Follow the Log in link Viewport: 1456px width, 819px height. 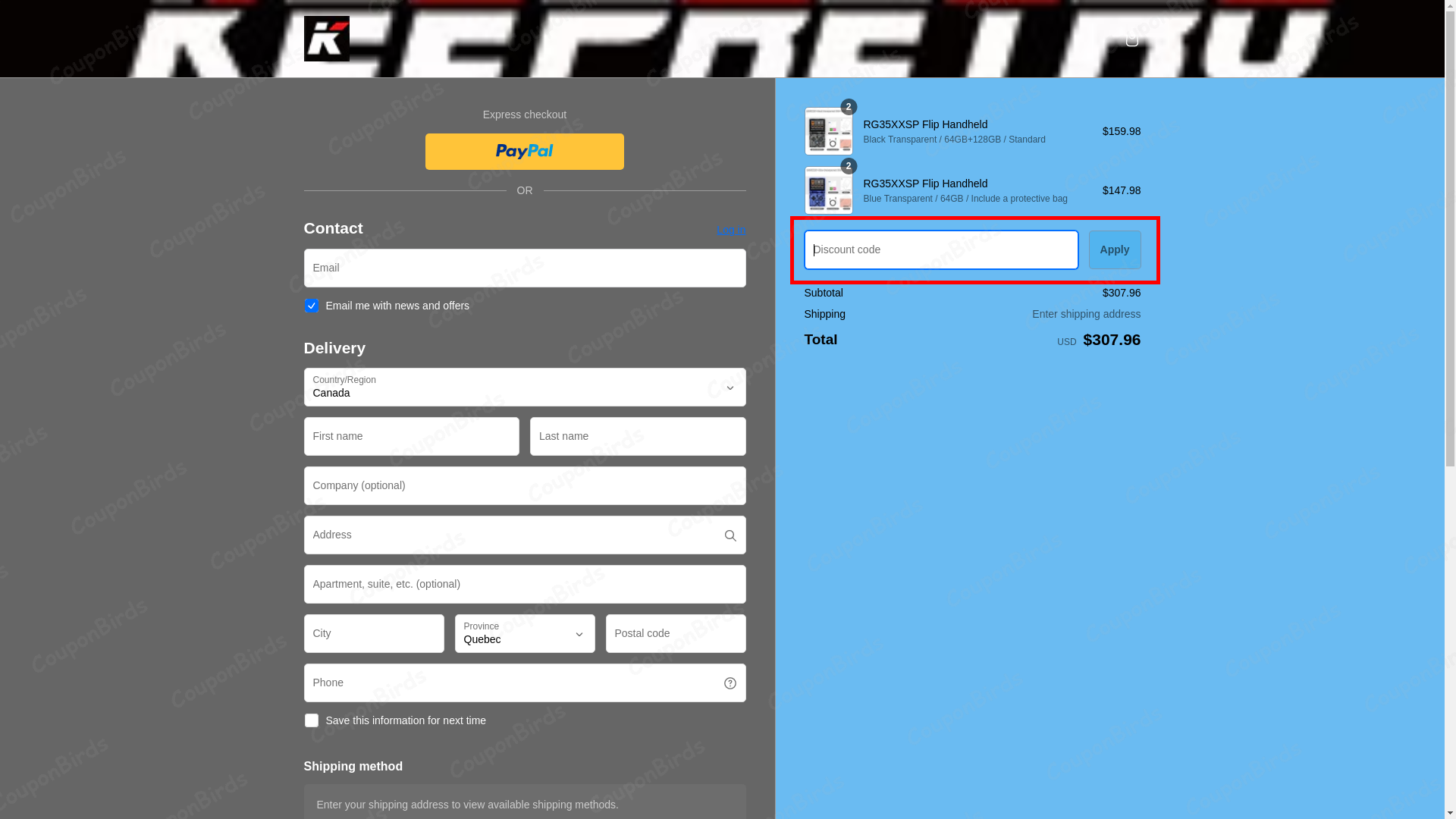point(731,230)
